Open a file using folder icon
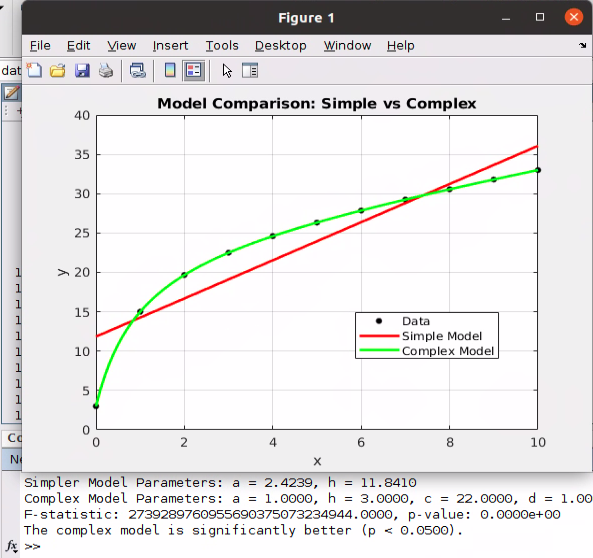 coord(57,70)
